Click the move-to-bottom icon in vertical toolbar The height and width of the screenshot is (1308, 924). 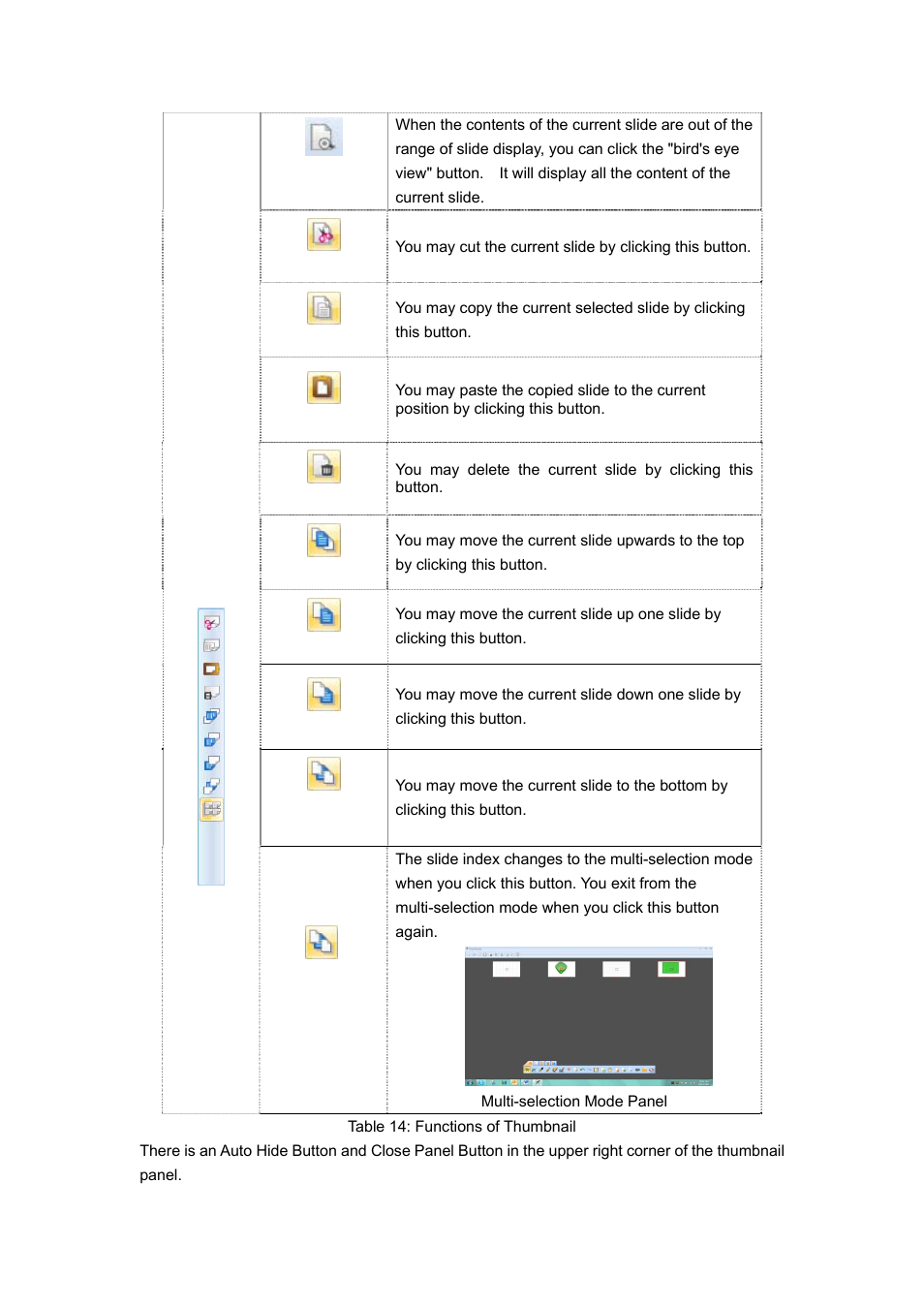point(211,786)
